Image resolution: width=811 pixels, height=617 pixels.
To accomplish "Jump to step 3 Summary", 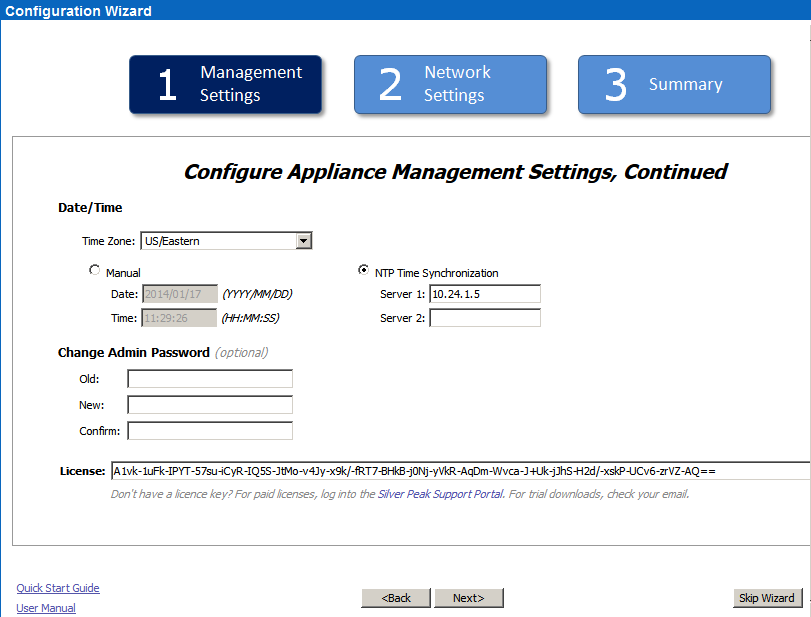I will [674, 84].
